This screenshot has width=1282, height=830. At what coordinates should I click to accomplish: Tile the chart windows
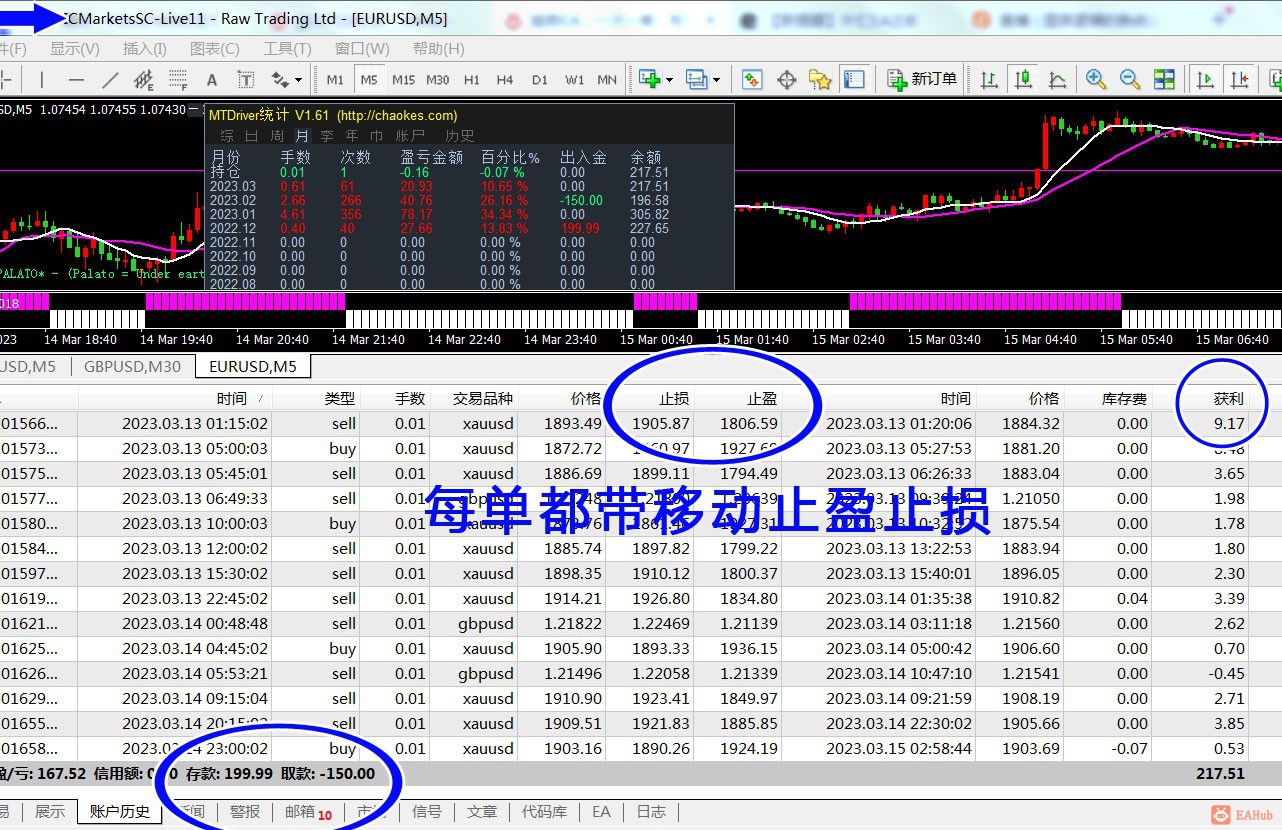[1164, 80]
